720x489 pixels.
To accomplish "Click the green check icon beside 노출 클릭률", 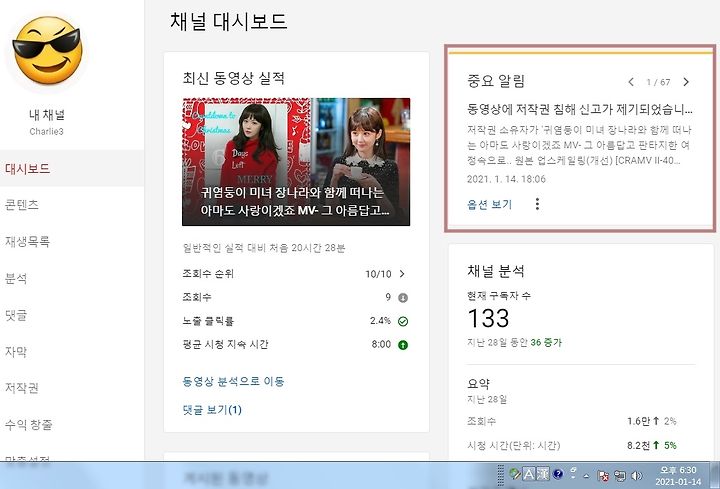I will (403, 321).
